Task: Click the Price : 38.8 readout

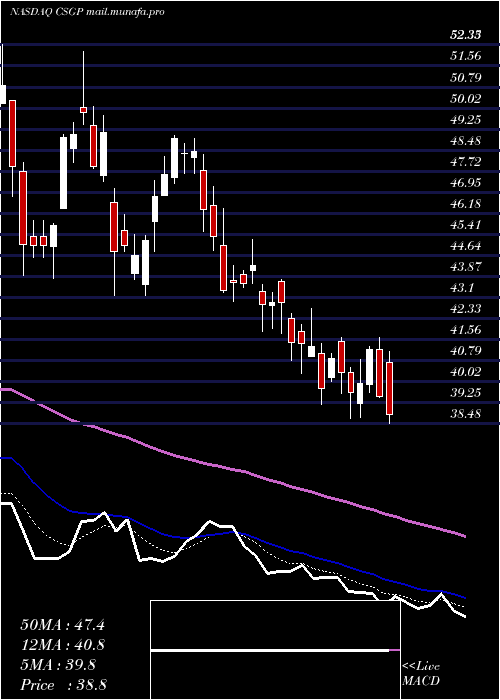Action: point(63,685)
